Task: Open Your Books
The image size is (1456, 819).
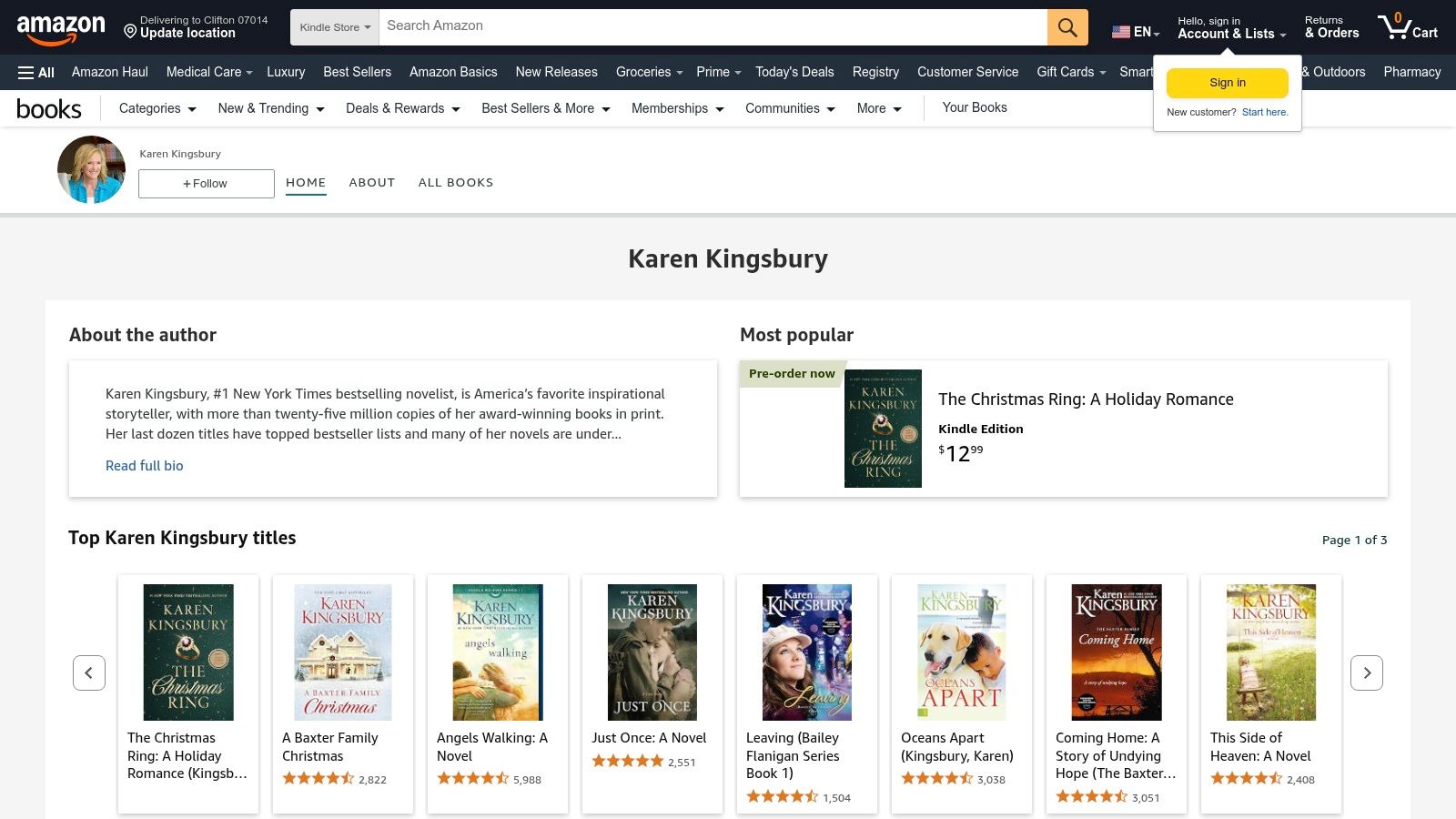Action: (975, 107)
